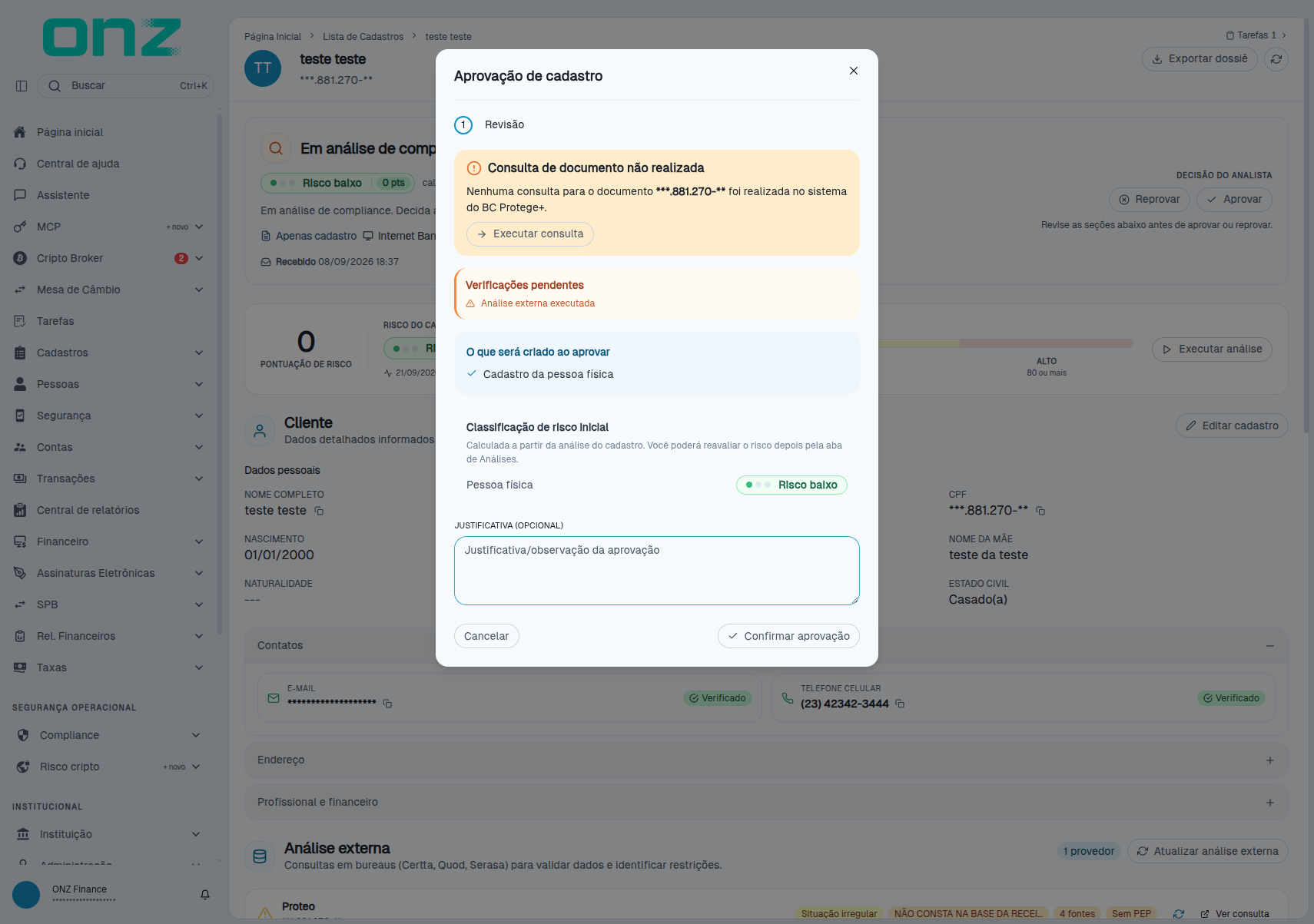Click the ONZ logo
Viewport: 1314px width, 924px height.
point(112,38)
